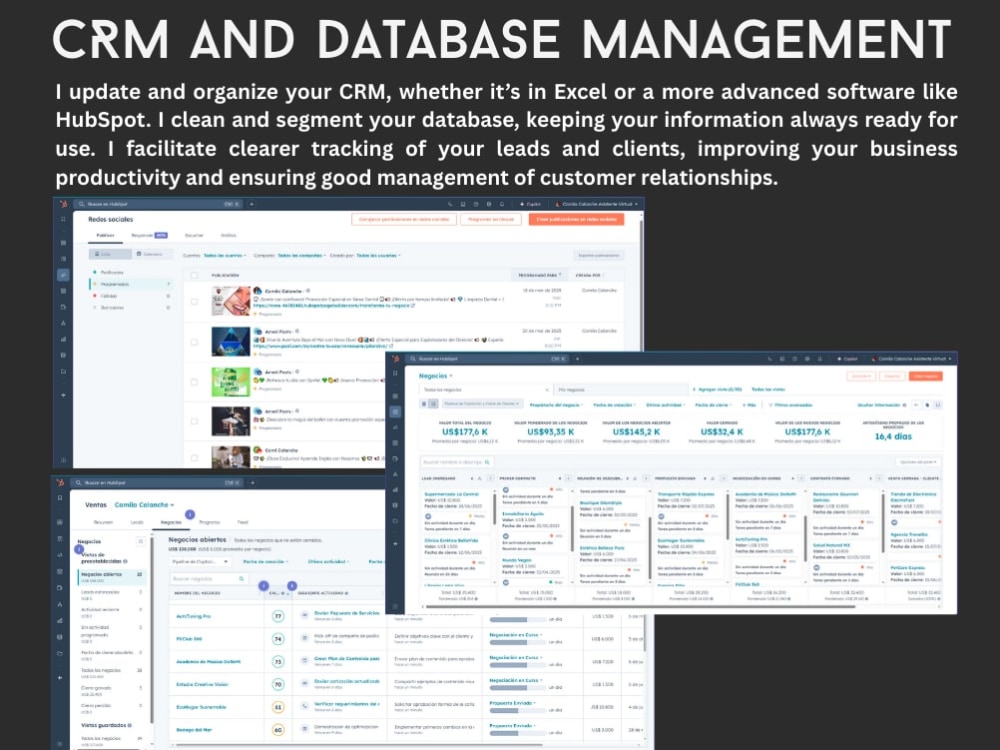Screen dimensions: 1000x750
Task: Check the Camila Calanche dental post checkbox
Action: point(195,301)
